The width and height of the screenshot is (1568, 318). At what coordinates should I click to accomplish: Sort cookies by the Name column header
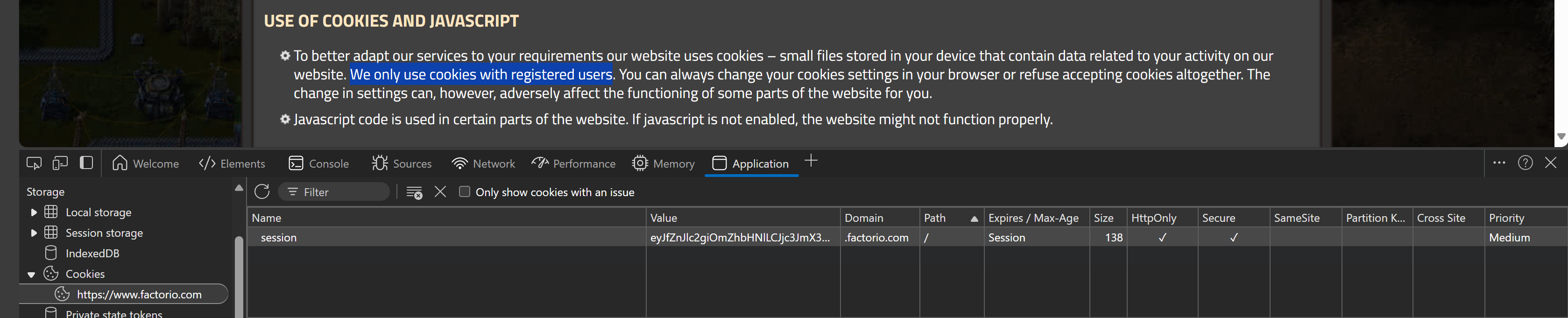(x=446, y=218)
